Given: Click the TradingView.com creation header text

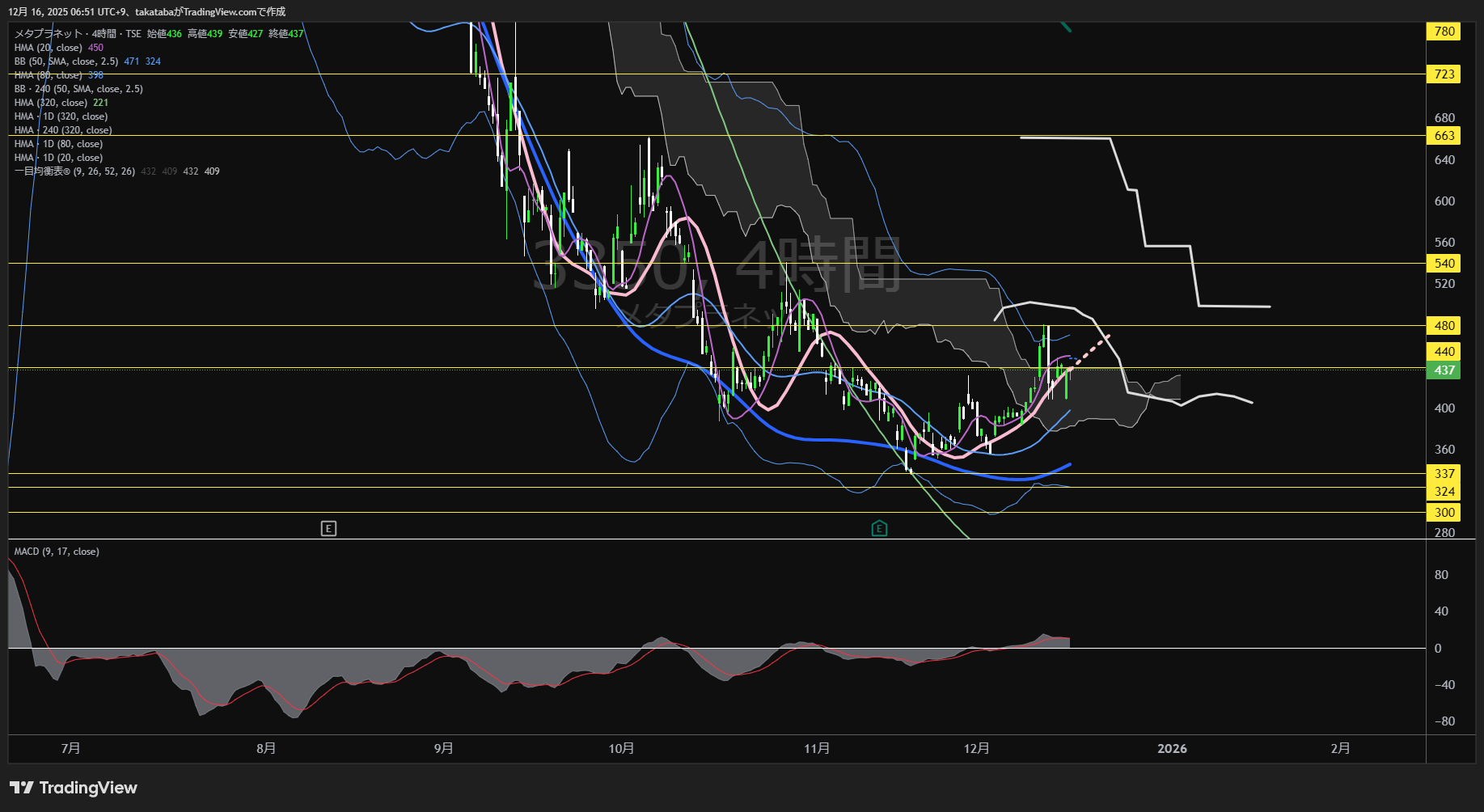Looking at the screenshot, I should (146, 11).
